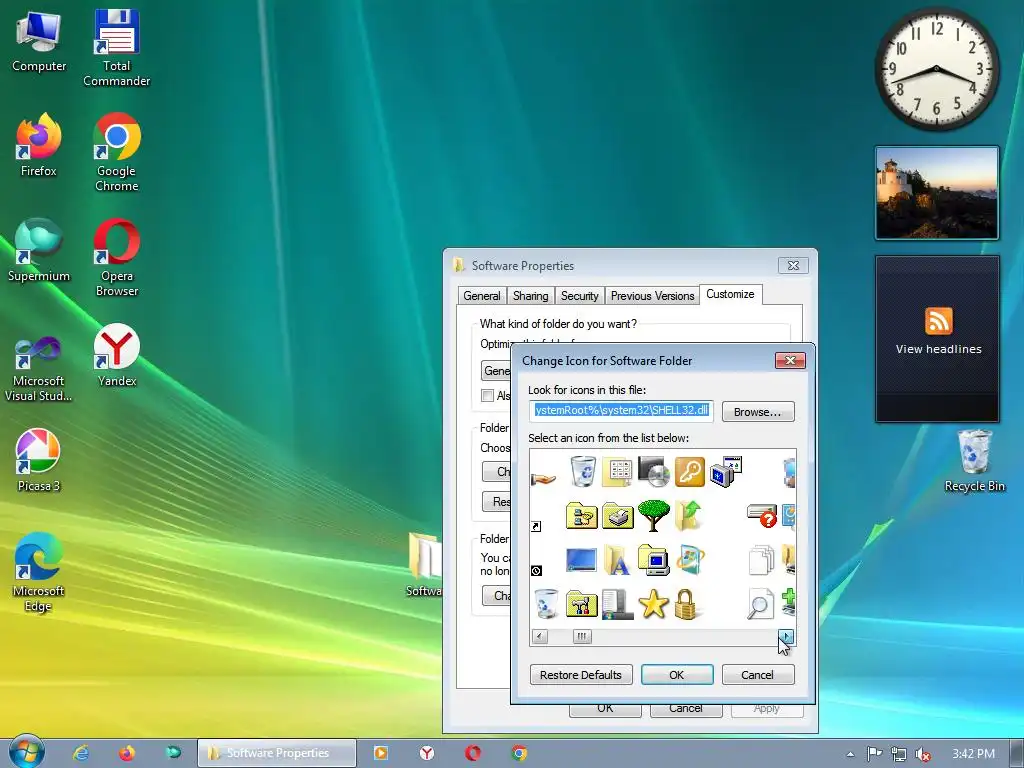Select the fonts folder icon with letter A
This screenshot has height=768, width=1024.
[616, 560]
